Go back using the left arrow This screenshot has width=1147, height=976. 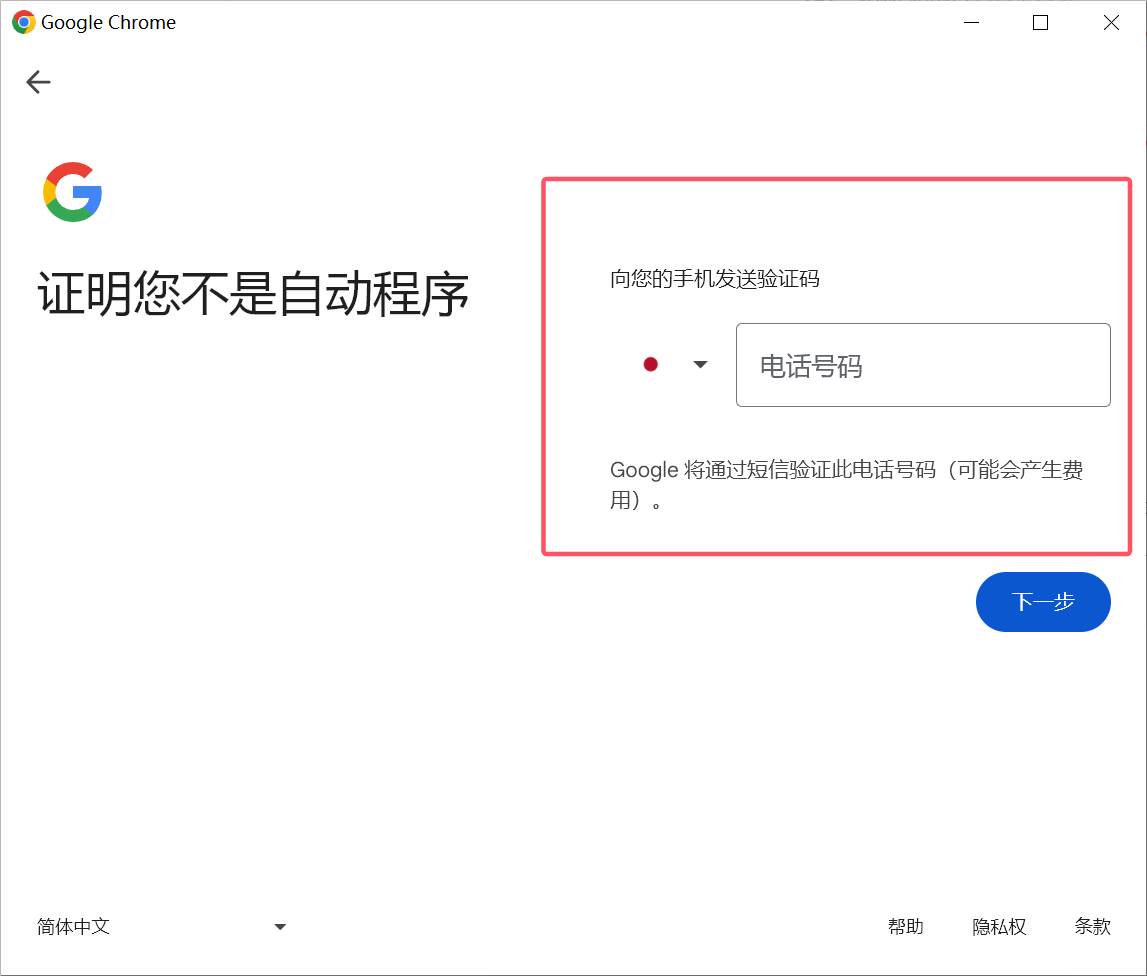38,82
